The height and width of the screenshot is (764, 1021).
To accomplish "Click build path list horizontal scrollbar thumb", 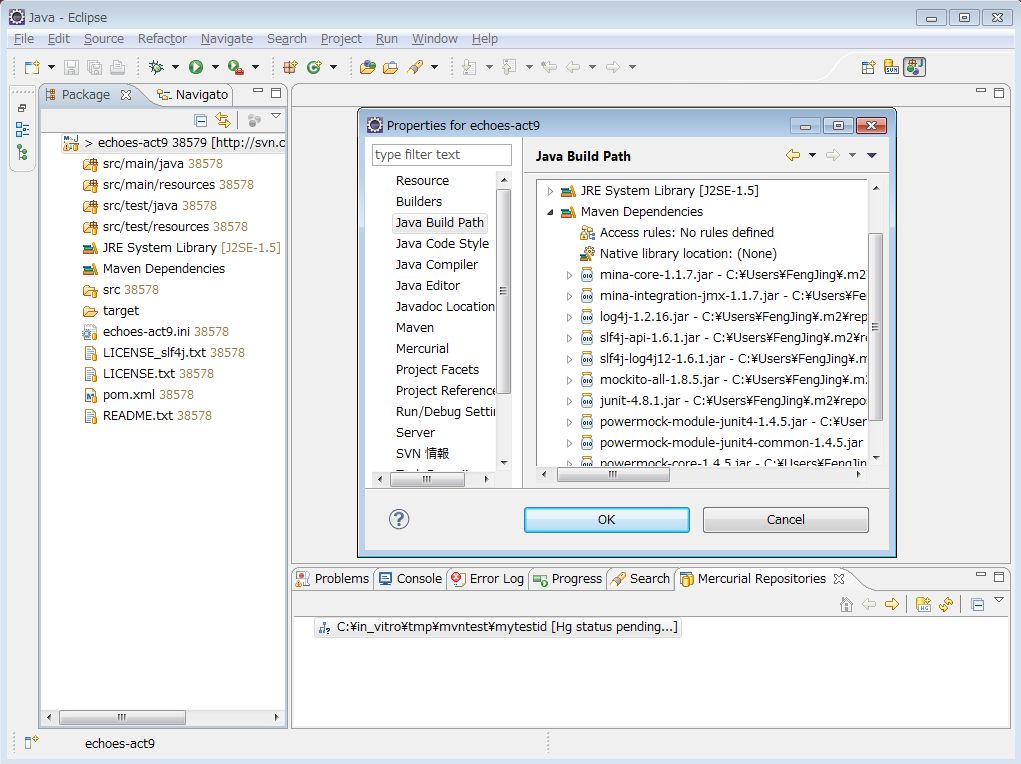I will coord(613,475).
